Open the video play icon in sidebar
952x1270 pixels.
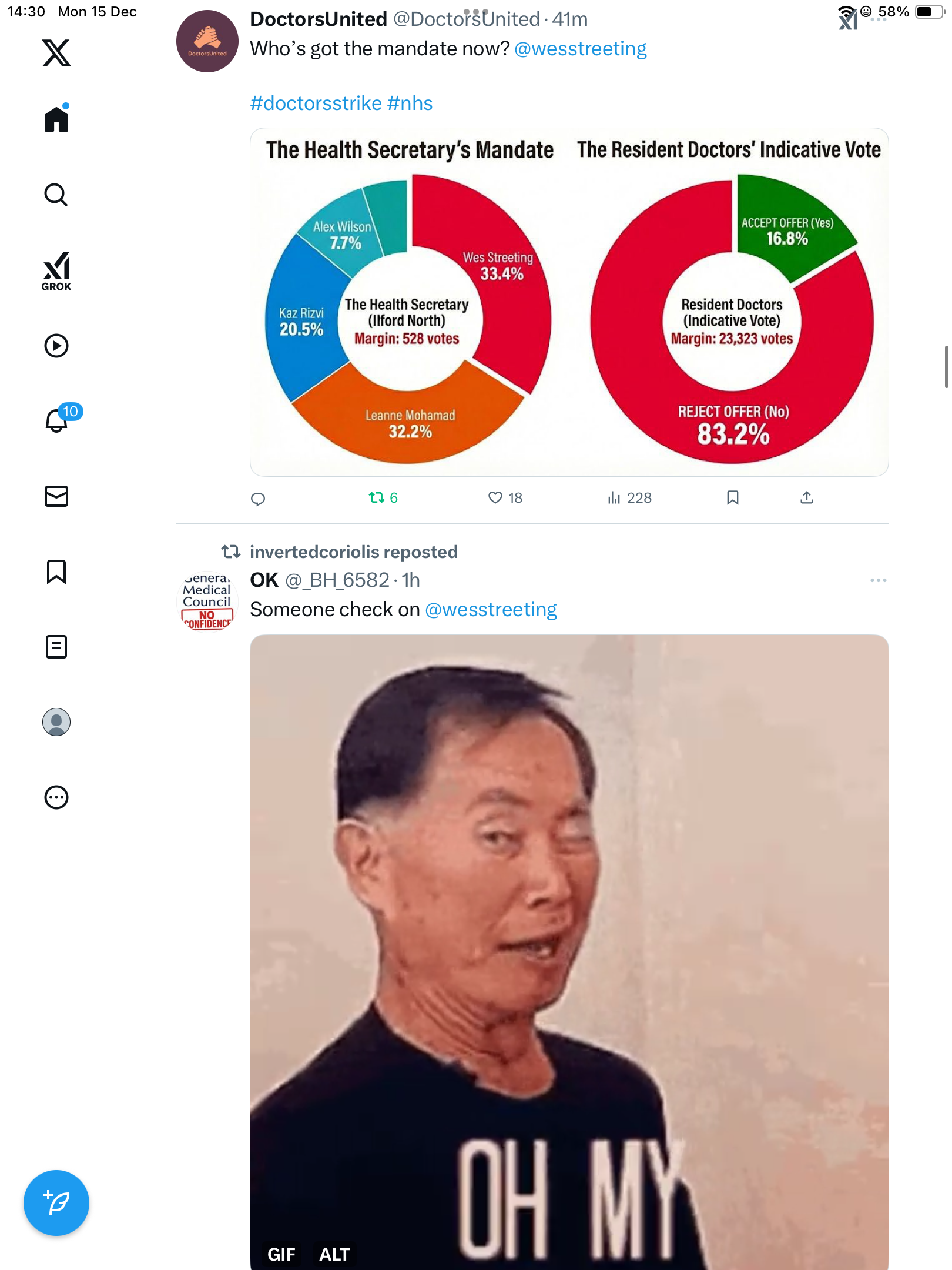[x=56, y=346]
